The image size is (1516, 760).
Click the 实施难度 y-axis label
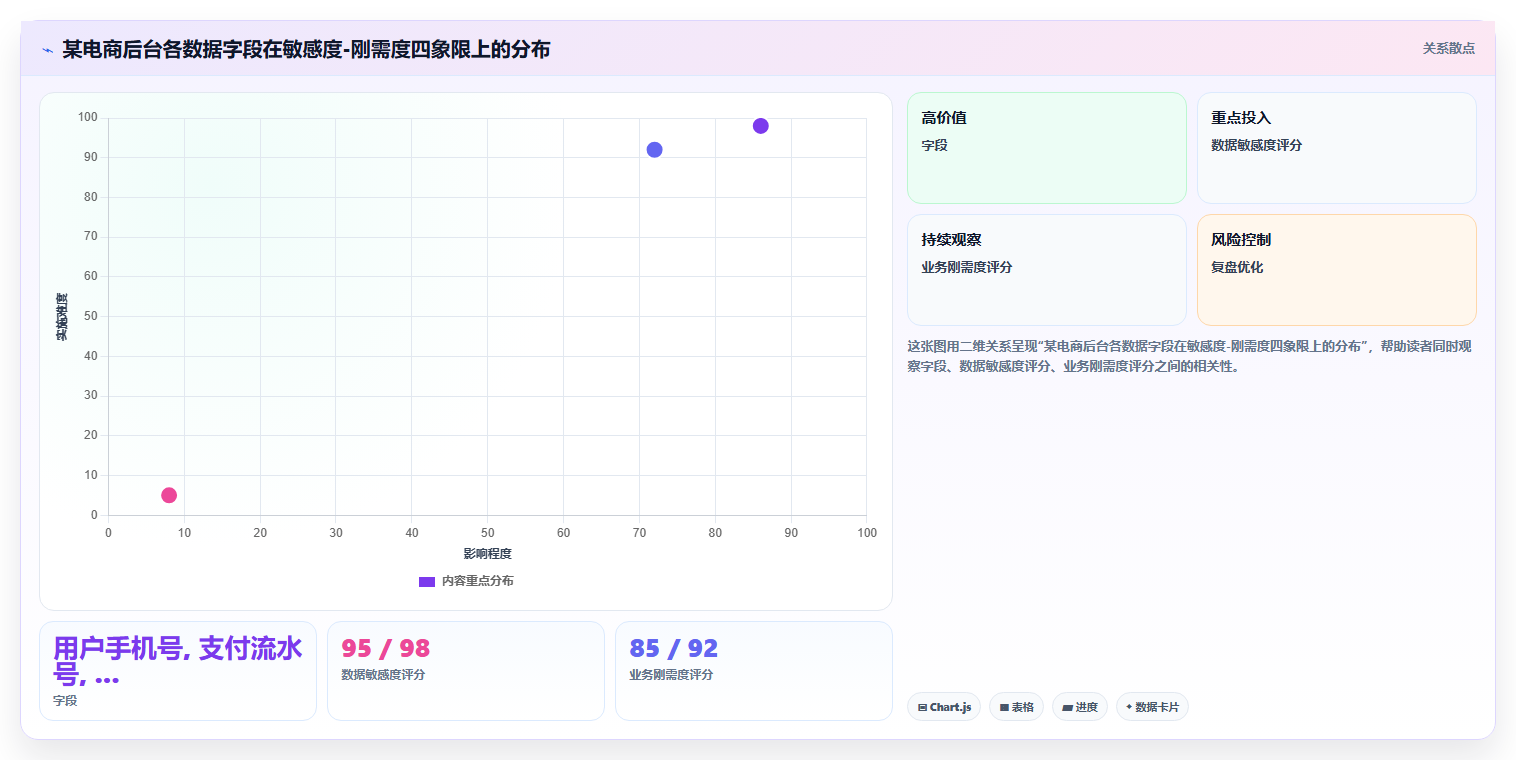[61, 317]
